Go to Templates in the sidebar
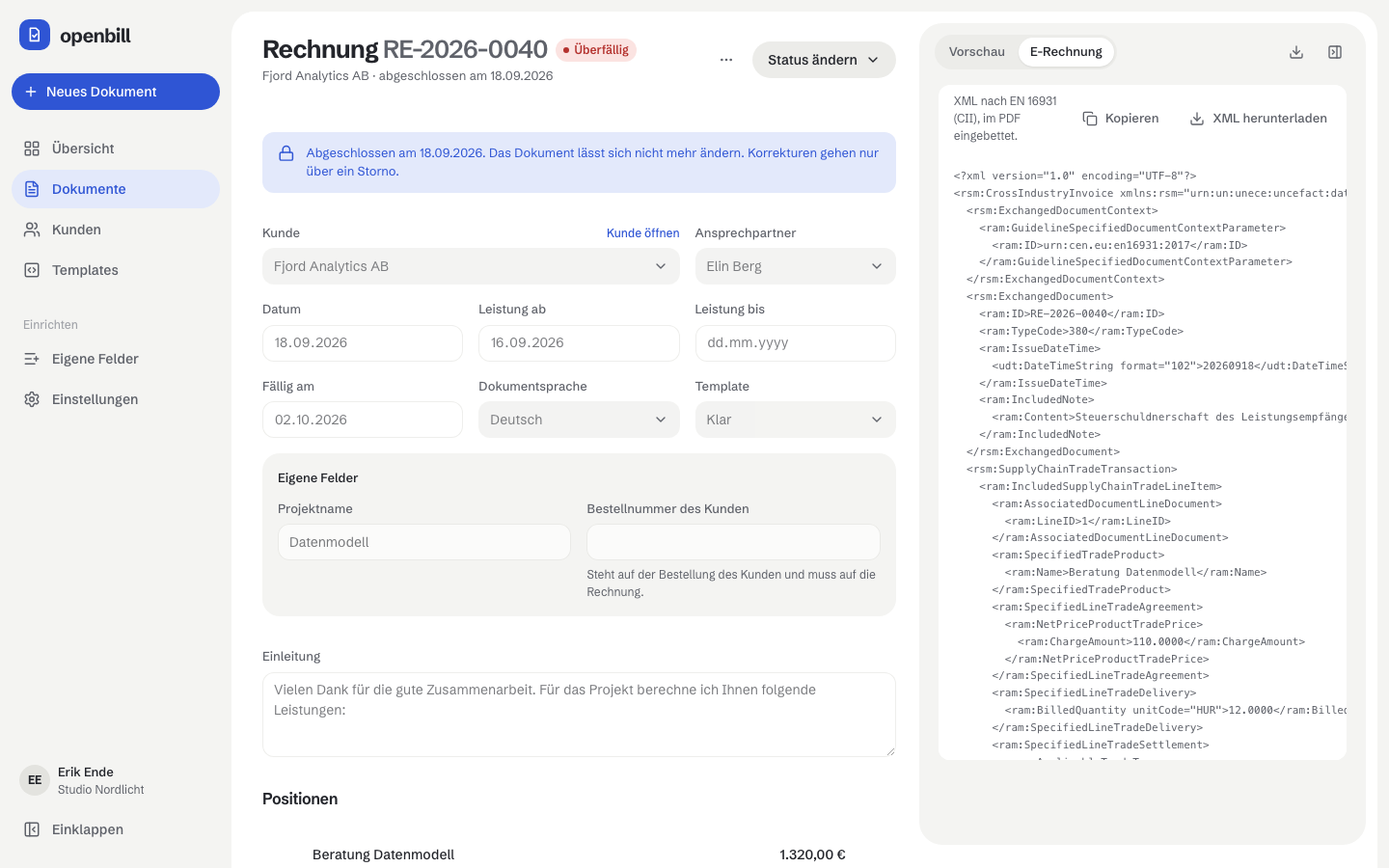Screen dimensions: 1389x868 116,270
